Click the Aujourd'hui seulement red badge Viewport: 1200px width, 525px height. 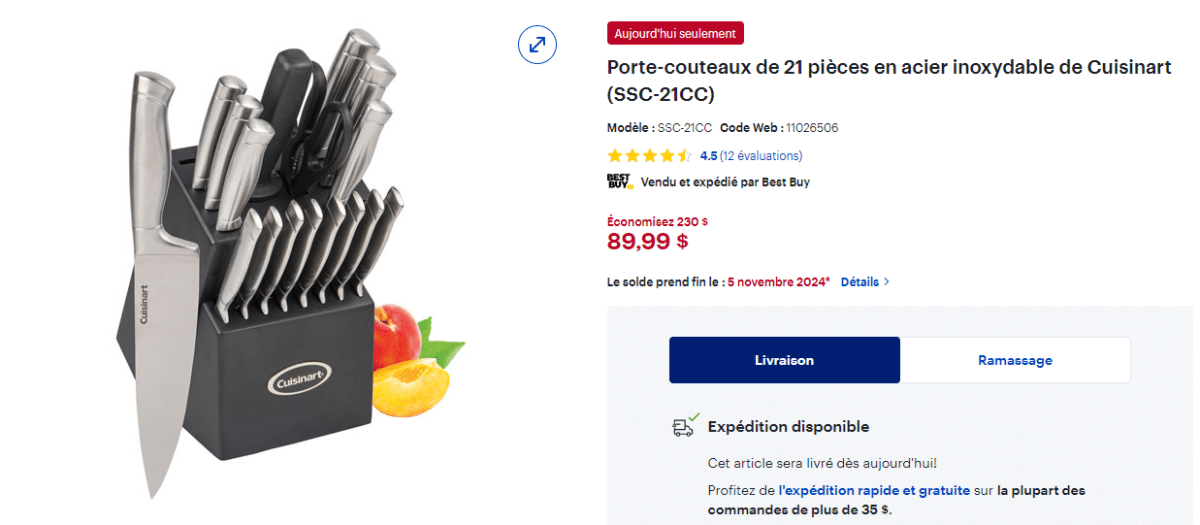[675, 33]
